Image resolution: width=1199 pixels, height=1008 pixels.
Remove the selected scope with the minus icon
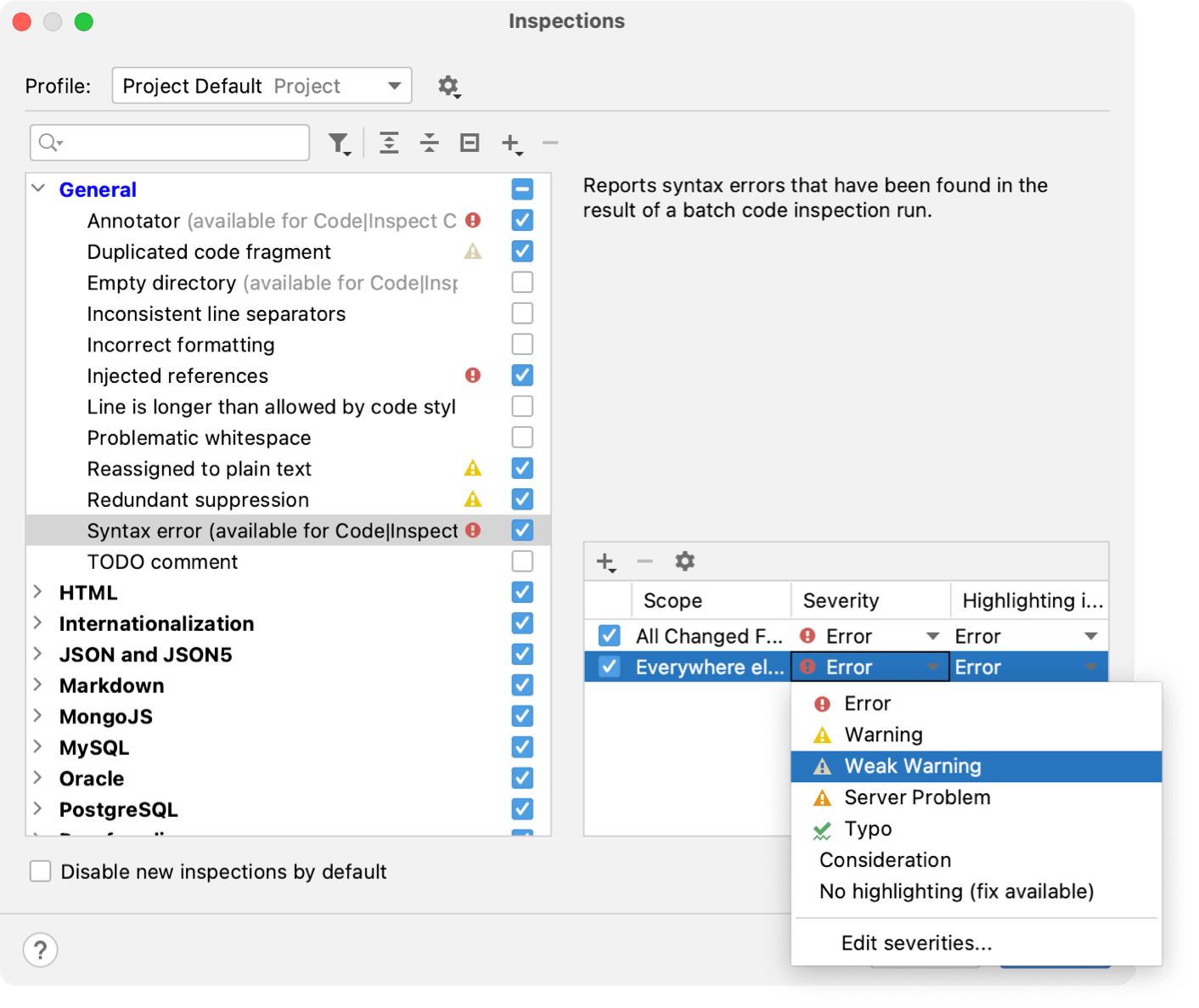pos(645,561)
